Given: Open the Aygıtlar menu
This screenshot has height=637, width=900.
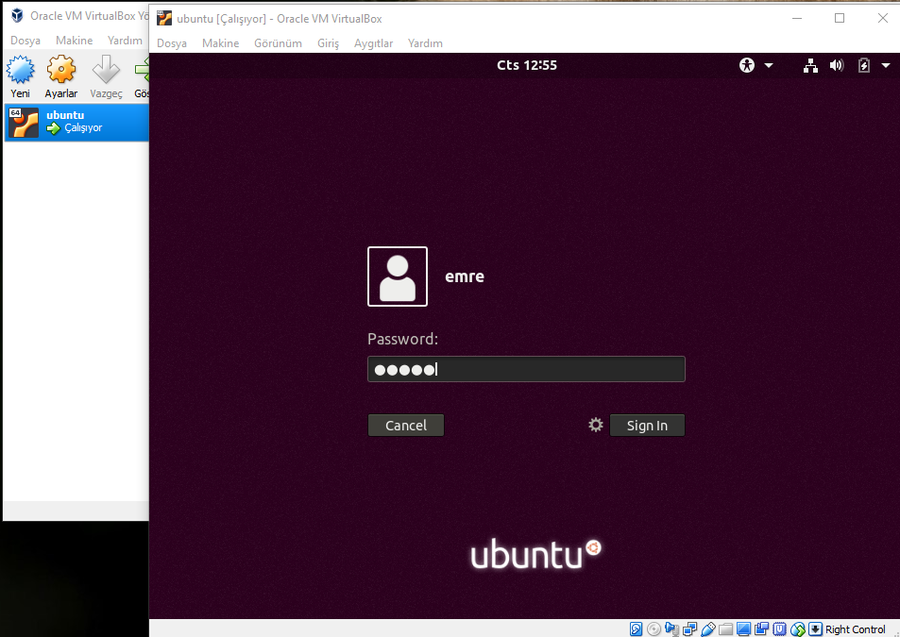Looking at the screenshot, I should (373, 43).
